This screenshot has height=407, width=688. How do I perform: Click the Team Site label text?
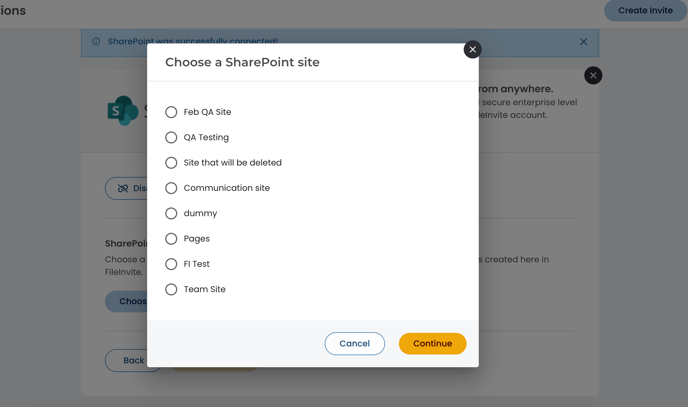click(x=204, y=289)
